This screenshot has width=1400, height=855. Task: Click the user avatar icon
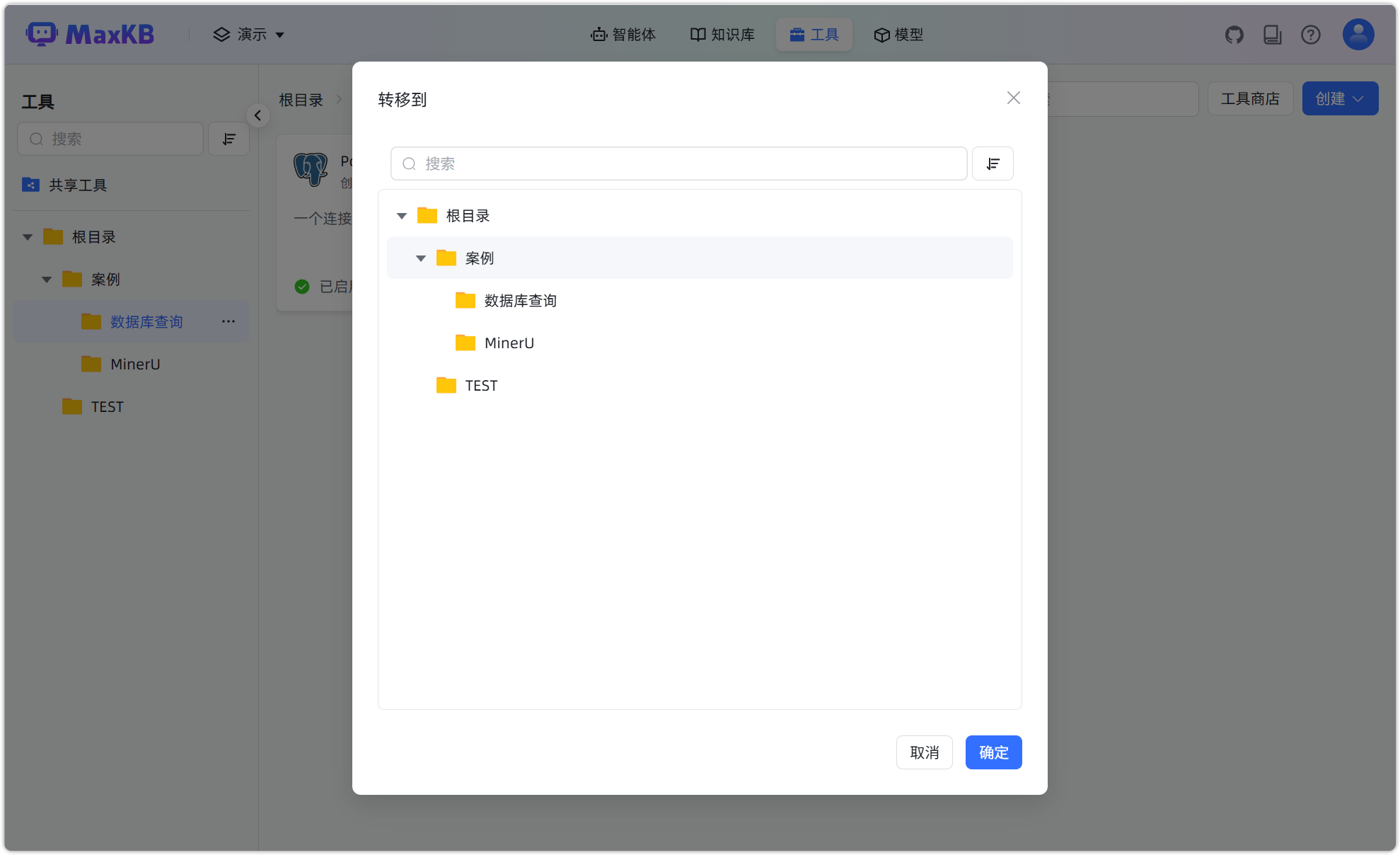tap(1357, 33)
